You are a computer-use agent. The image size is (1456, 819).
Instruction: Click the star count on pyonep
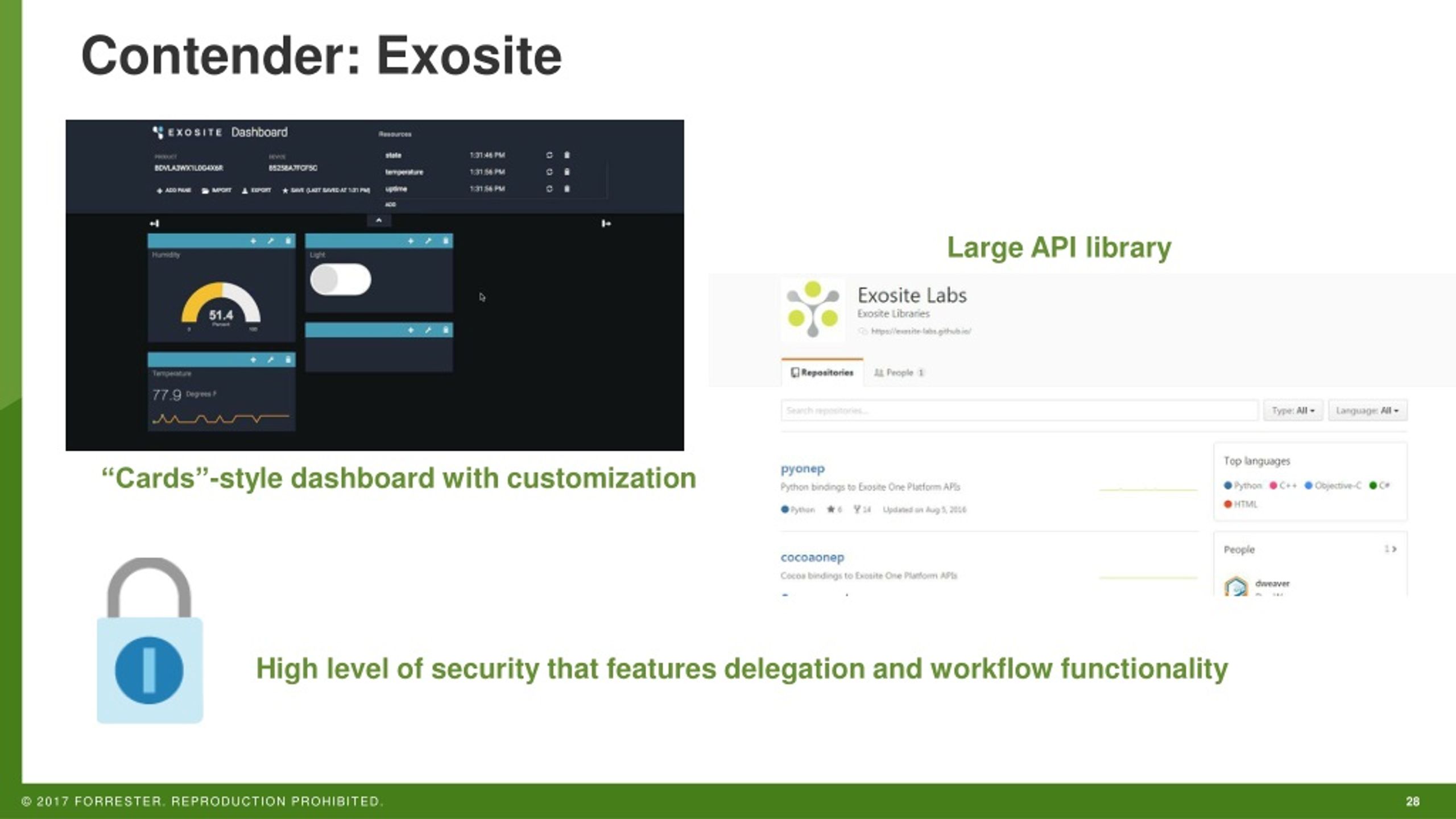(x=834, y=510)
